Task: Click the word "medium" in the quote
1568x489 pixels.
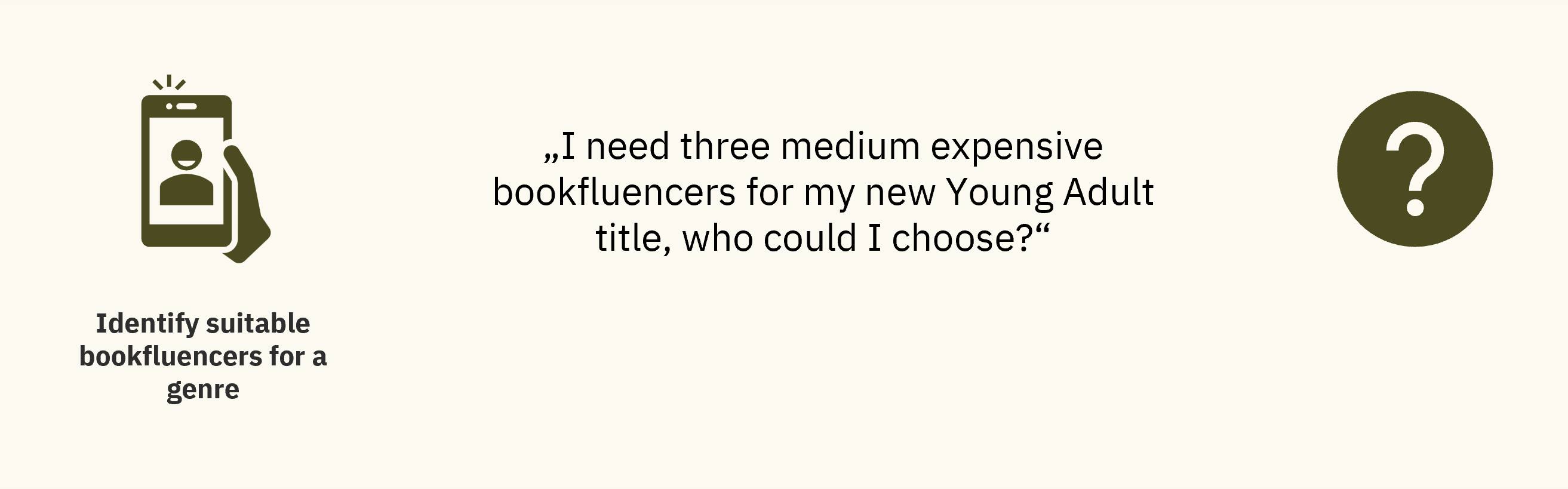Action: [850, 146]
